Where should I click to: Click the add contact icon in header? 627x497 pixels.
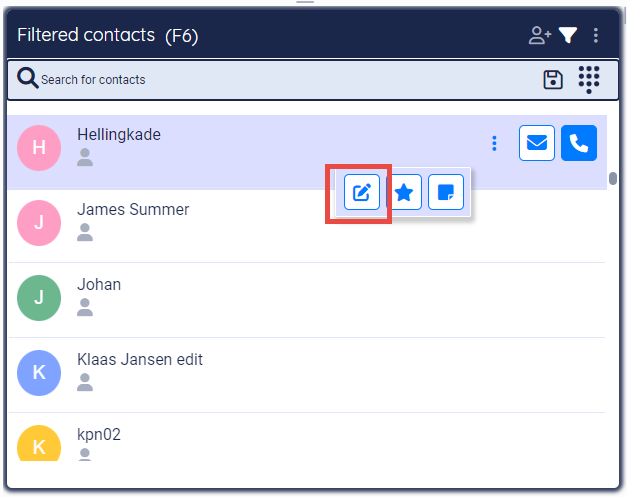point(540,36)
